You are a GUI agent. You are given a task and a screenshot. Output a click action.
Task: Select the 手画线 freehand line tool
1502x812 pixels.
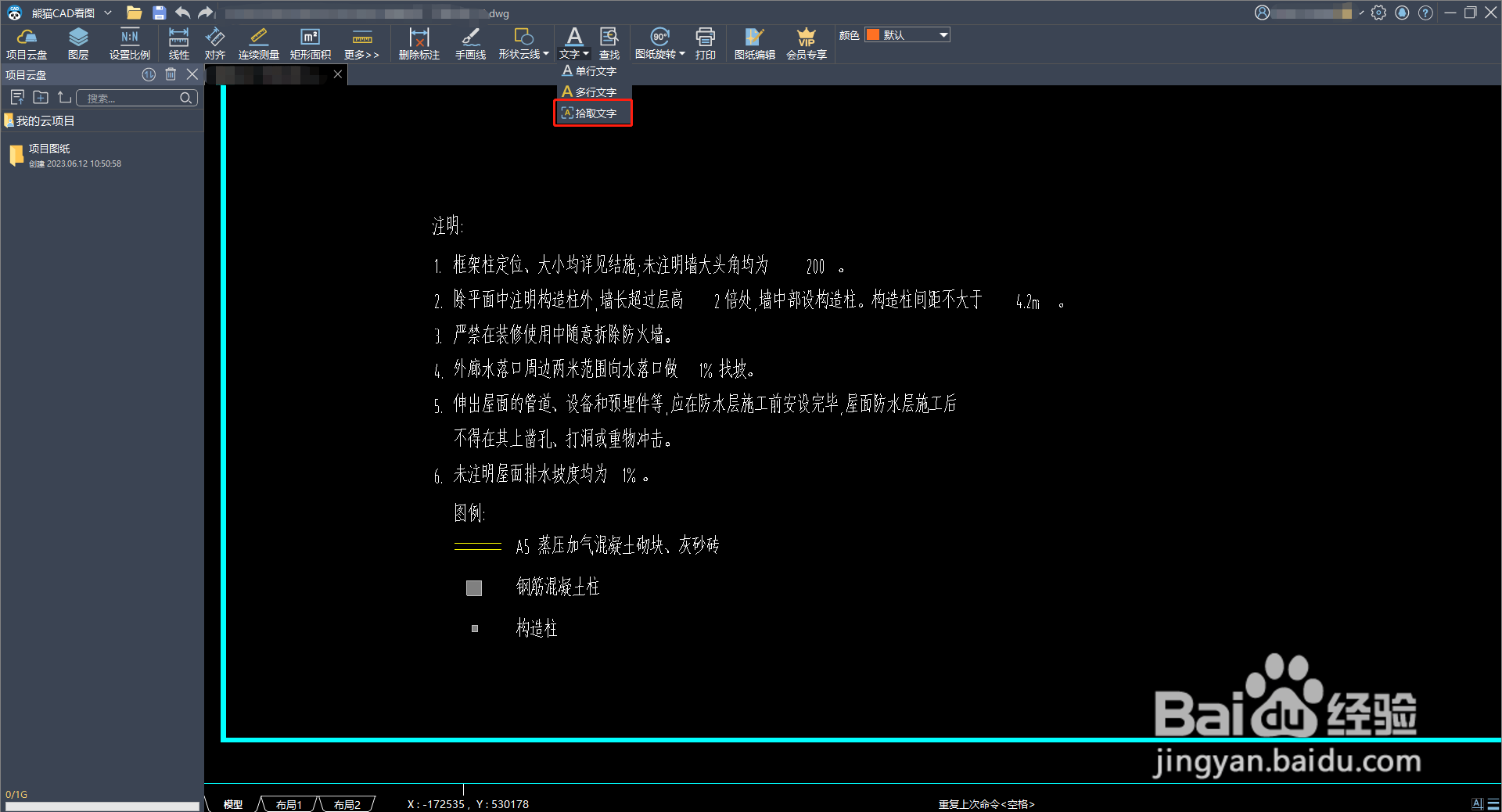pyautogui.click(x=470, y=44)
